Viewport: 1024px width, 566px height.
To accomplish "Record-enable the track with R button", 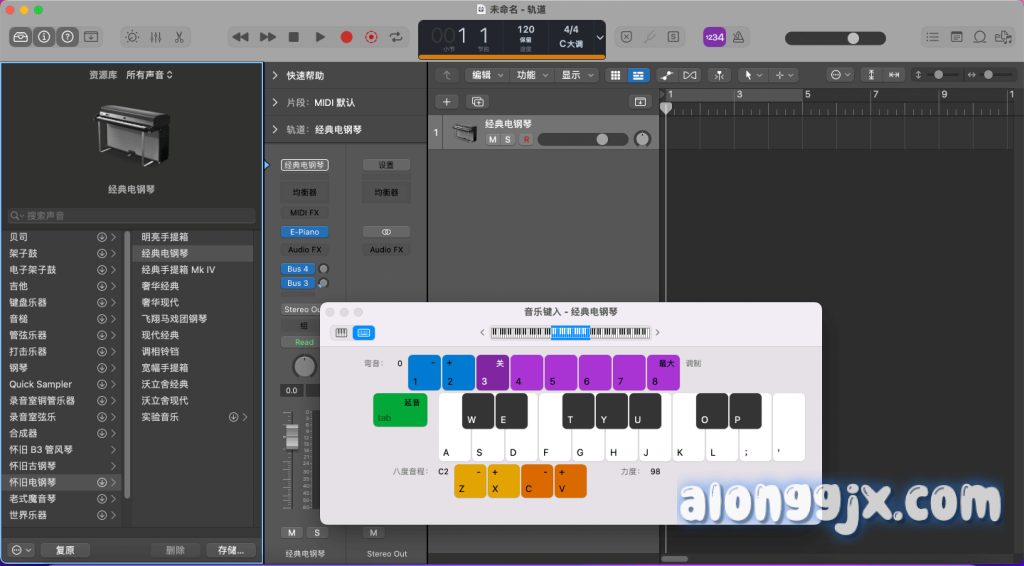I will tap(525, 140).
